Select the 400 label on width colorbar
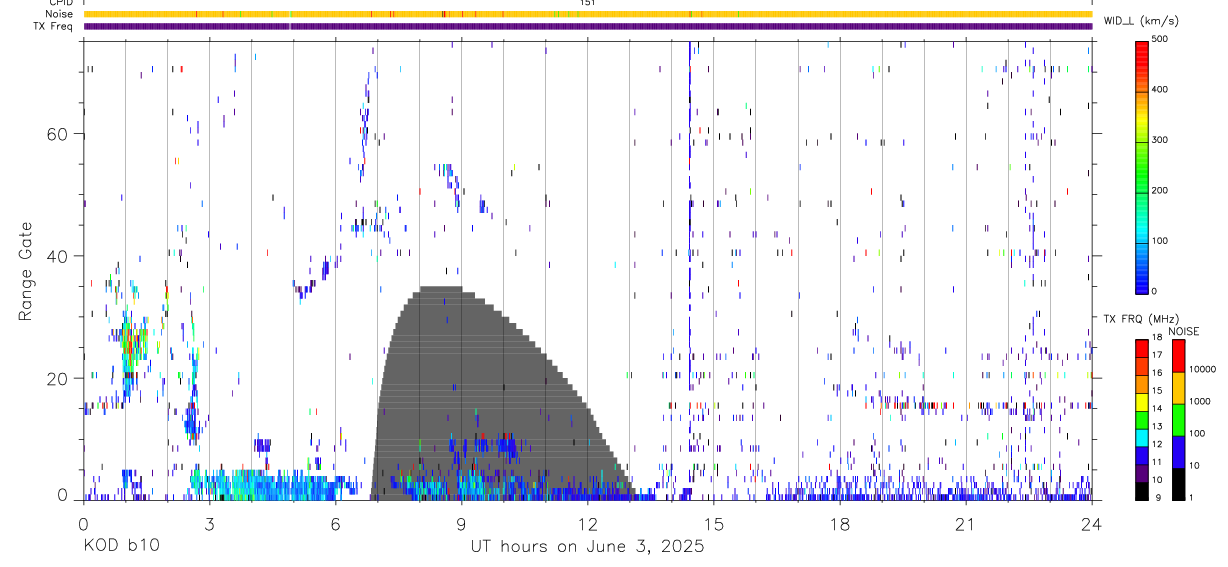The image size is (1228, 567). (1161, 89)
